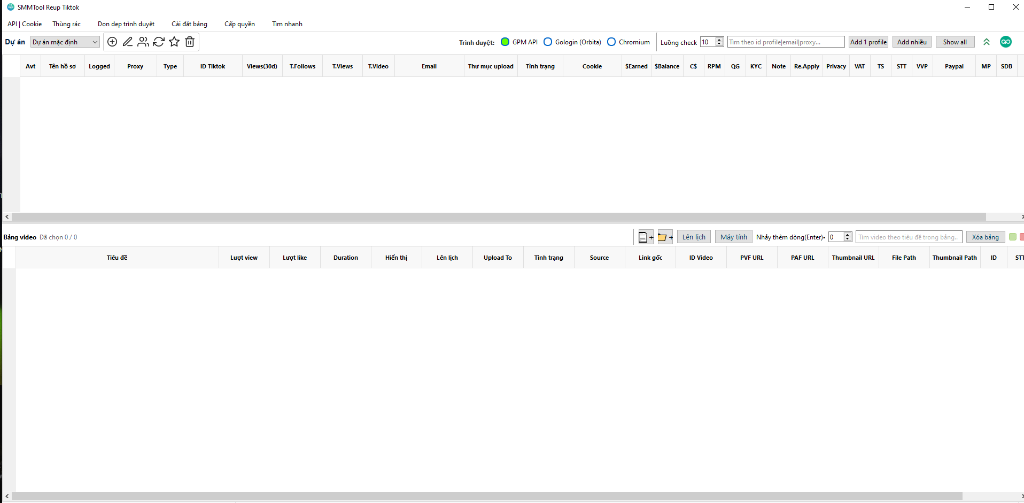Click the ID Tiktok column header
Image resolution: width=1024 pixels, height=503 pixels.
pyautogui.click(x=213, y=66)
